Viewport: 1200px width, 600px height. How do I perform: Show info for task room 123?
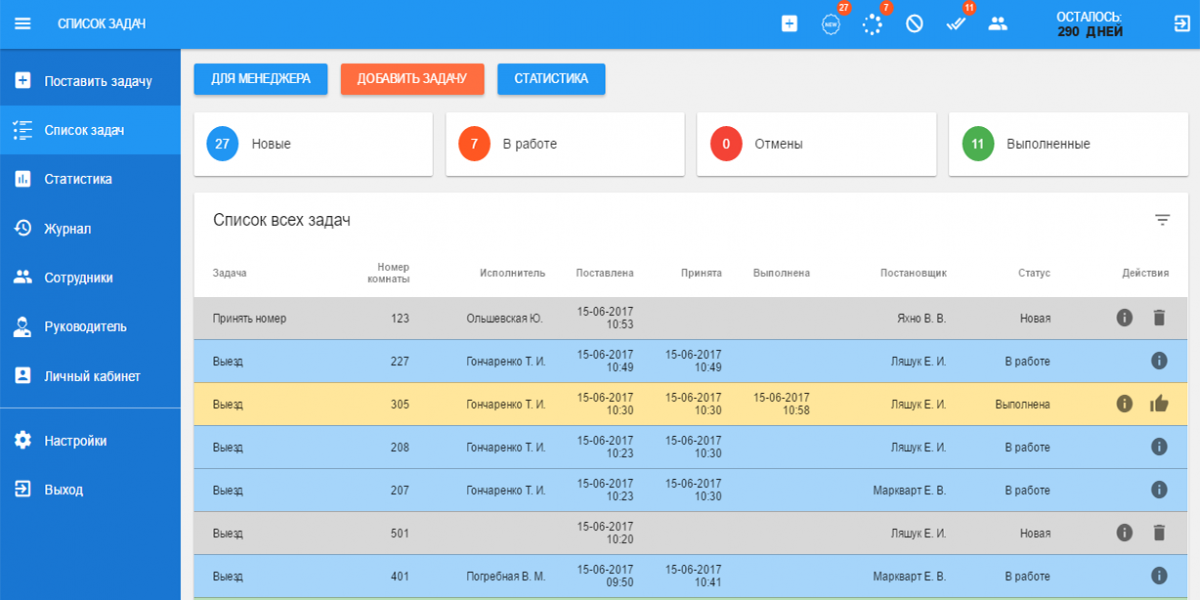point(1124,318)
